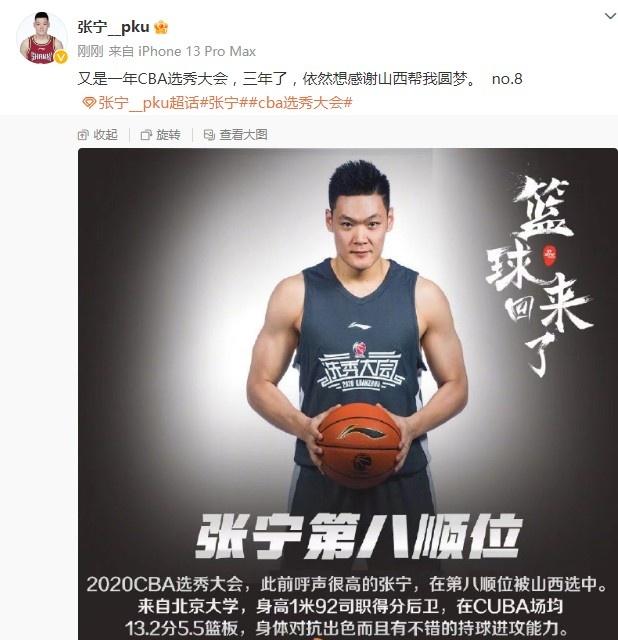
Task: Open the post options chevron menu
Action: coord(610,16)
